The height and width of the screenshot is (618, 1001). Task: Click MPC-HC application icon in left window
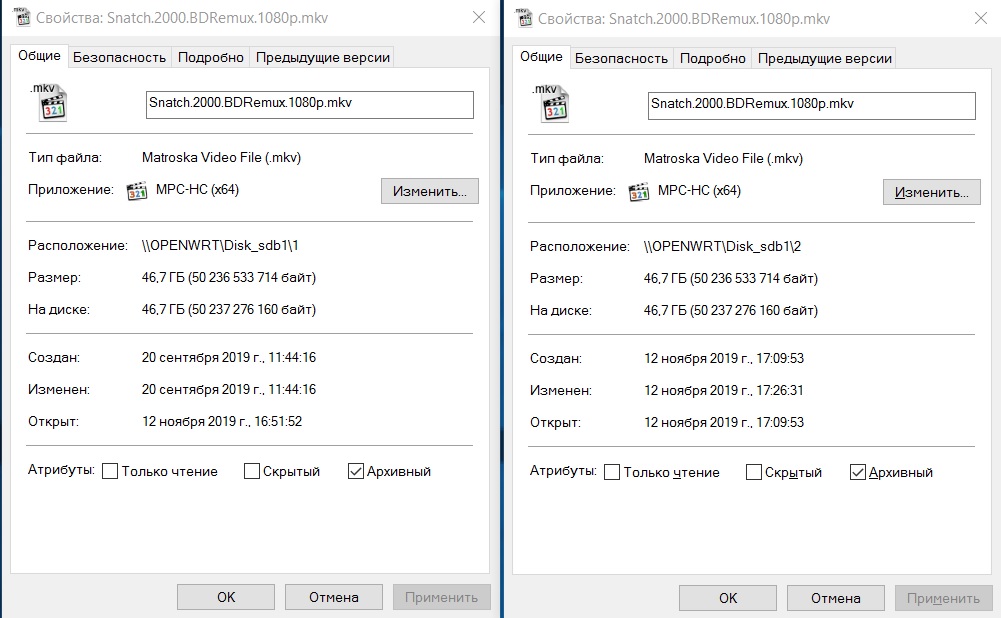point(137,190)
